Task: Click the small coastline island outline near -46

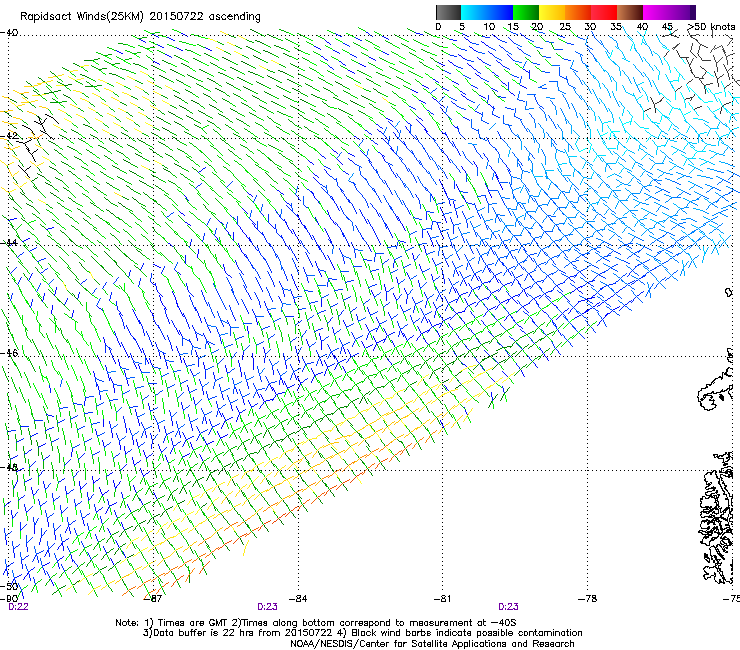Action: point(715,390)
